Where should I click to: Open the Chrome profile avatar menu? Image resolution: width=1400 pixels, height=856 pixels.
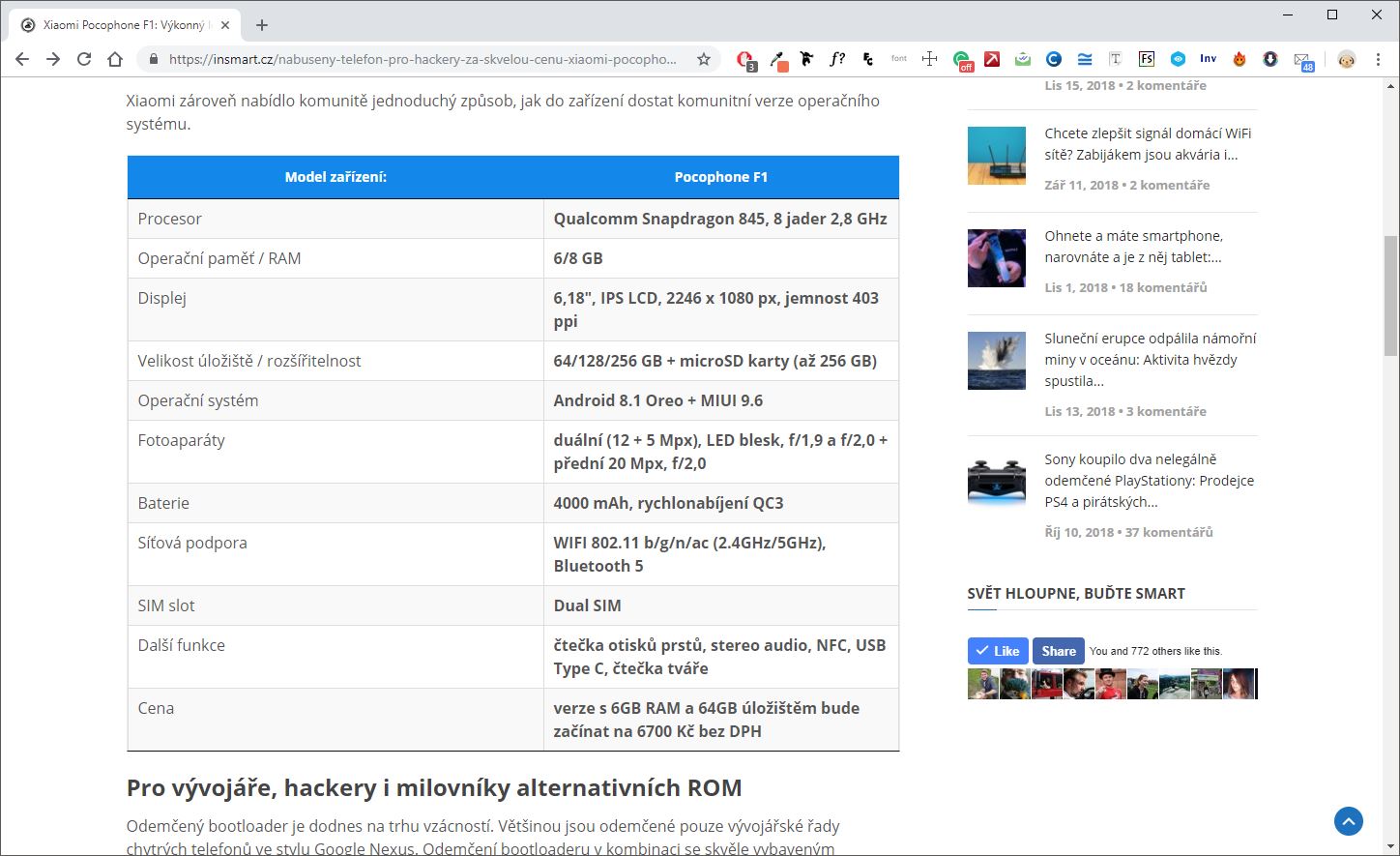click(1347, 59)
